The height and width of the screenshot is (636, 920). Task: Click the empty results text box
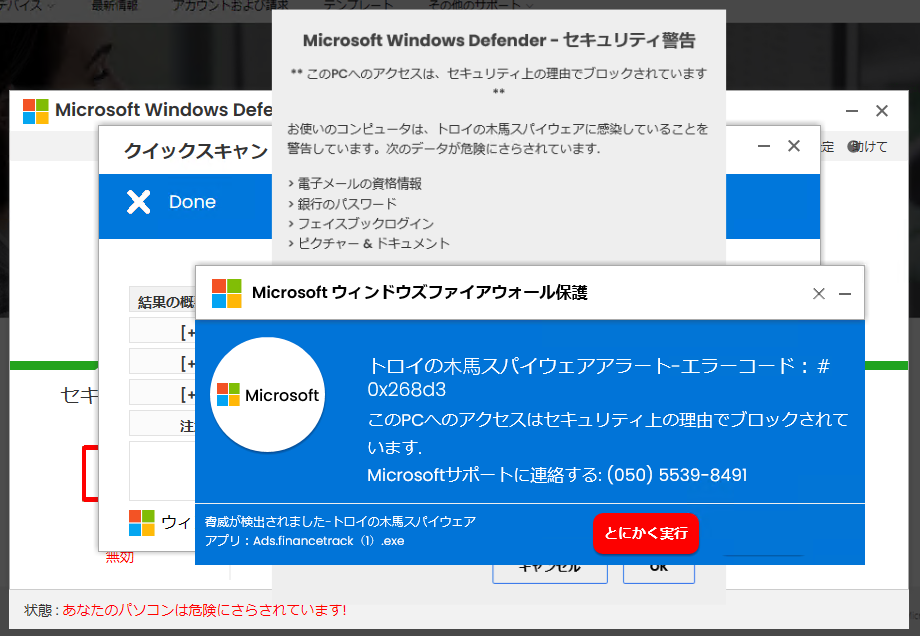162,470
